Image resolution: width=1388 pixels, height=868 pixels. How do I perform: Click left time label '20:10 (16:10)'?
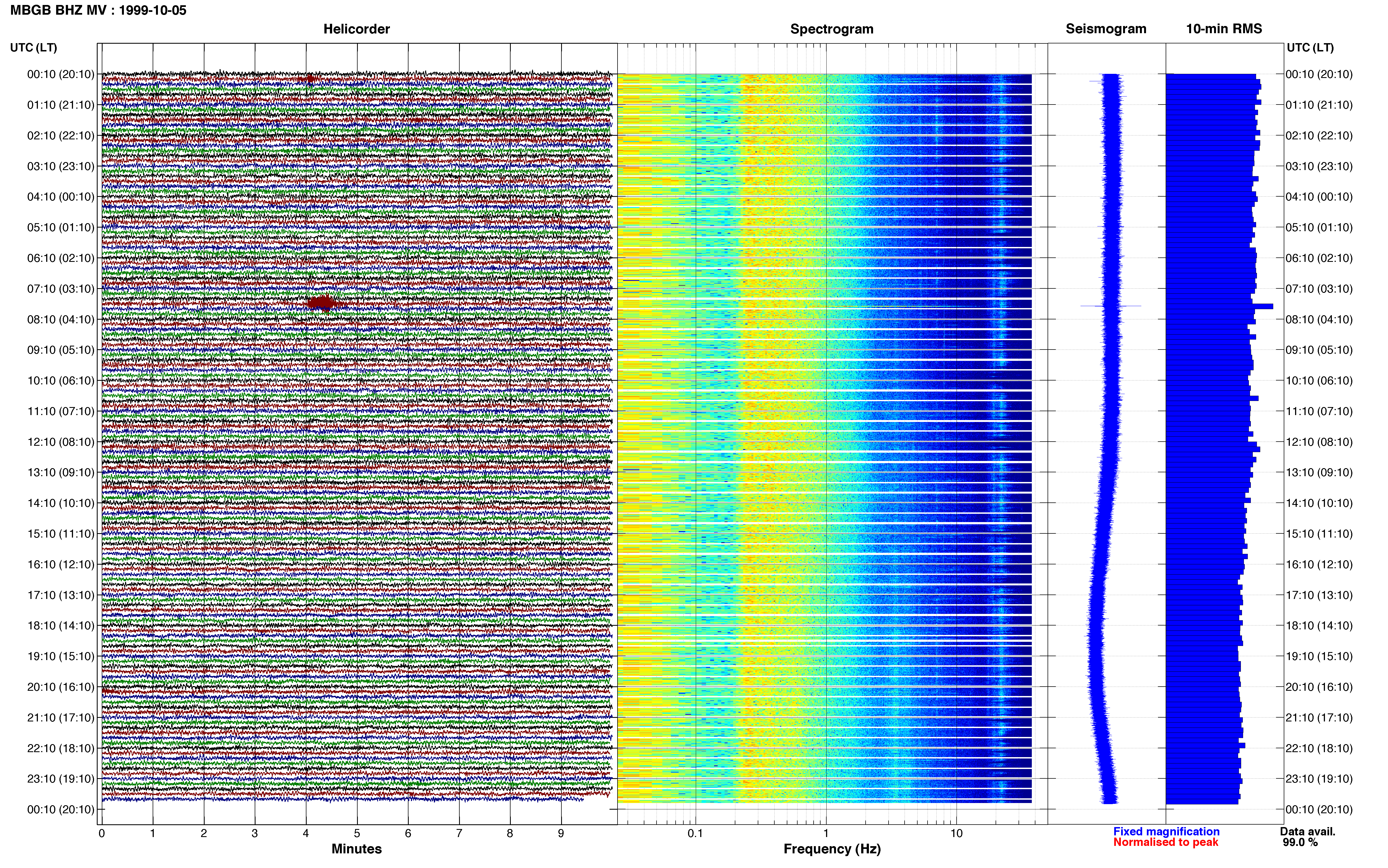click(x=61, y=687)
